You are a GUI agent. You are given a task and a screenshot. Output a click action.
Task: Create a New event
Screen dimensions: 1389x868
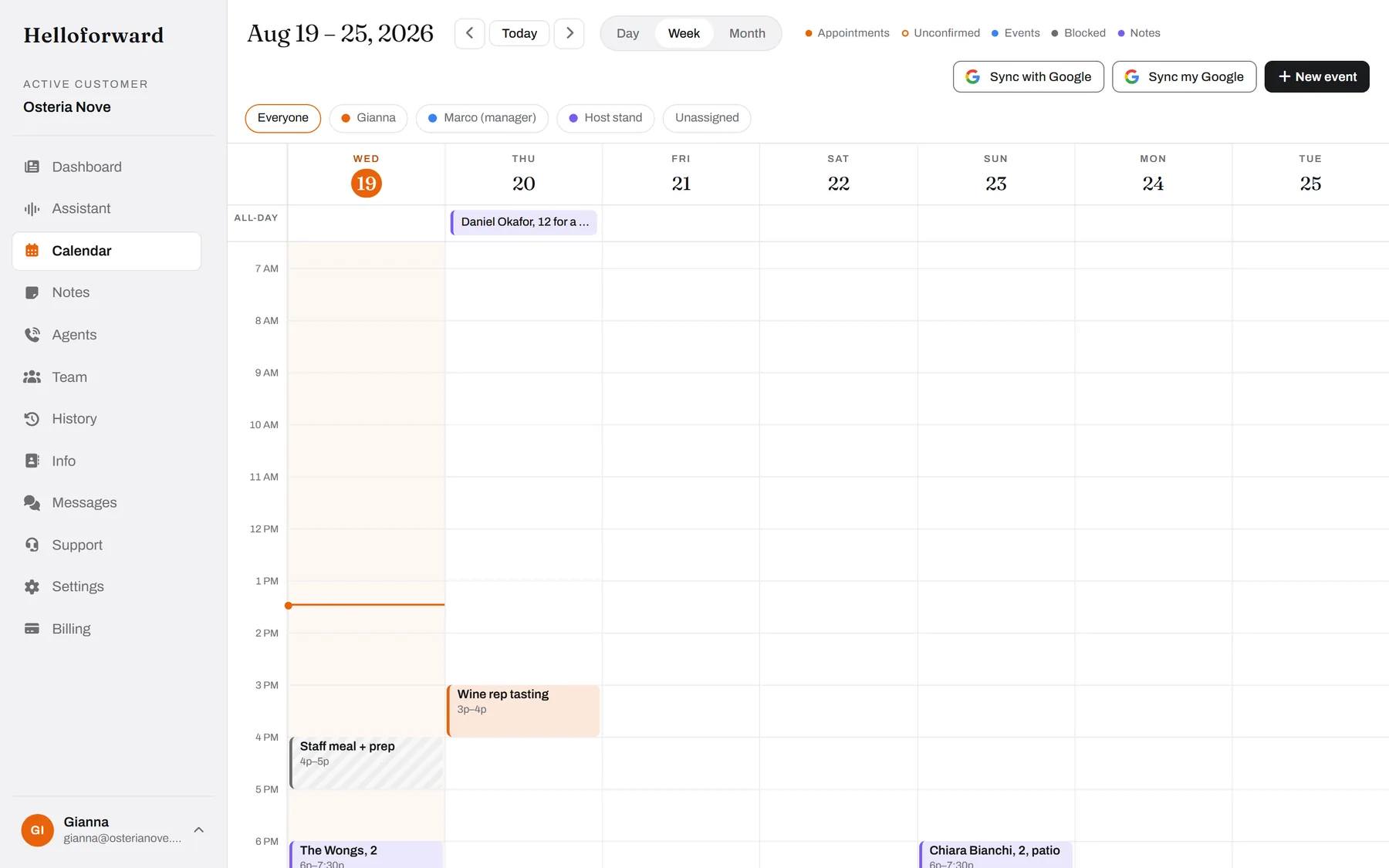click(x=1316, y=76)
